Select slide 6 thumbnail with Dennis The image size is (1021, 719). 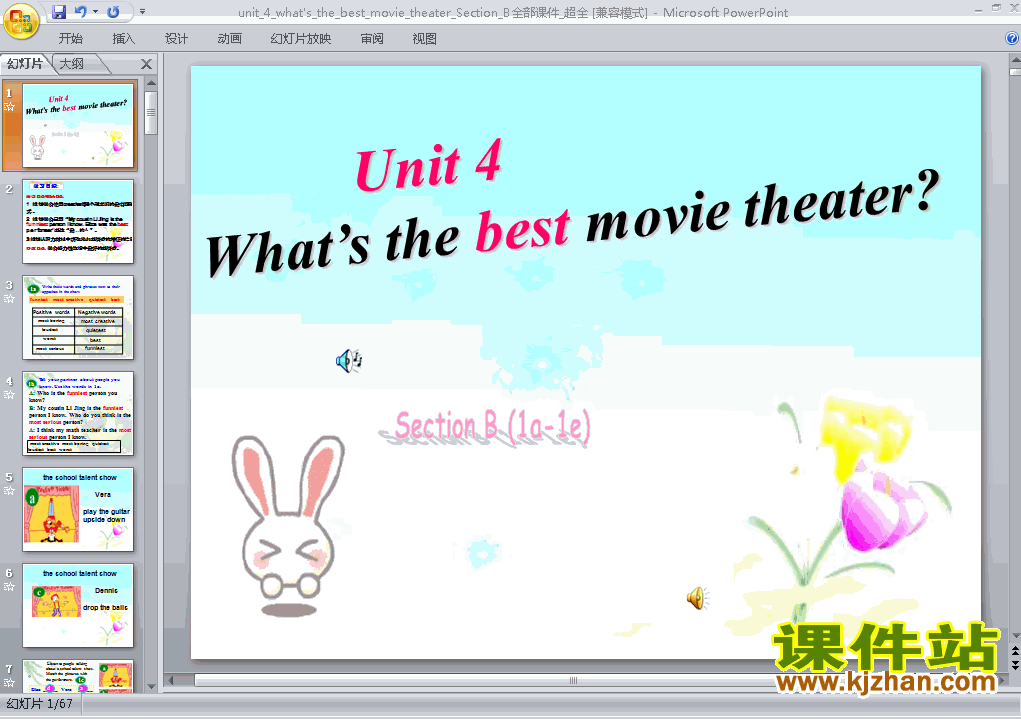(x=78, y=605)
